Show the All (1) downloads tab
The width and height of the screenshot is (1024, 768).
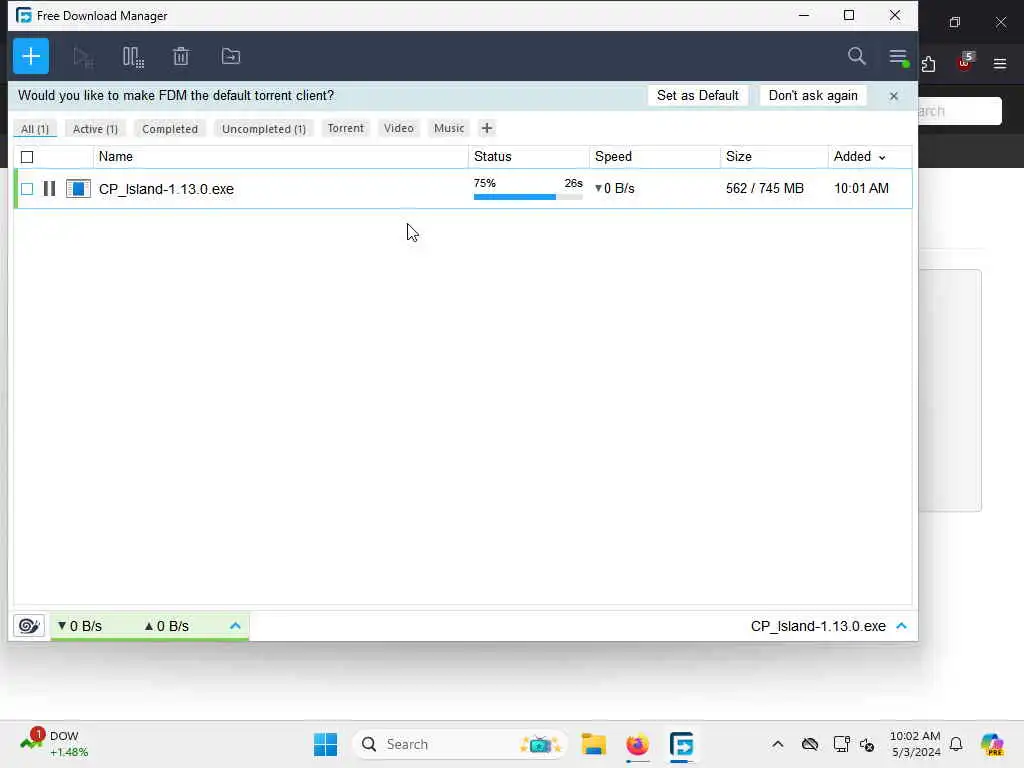click(x=35, y=129)
